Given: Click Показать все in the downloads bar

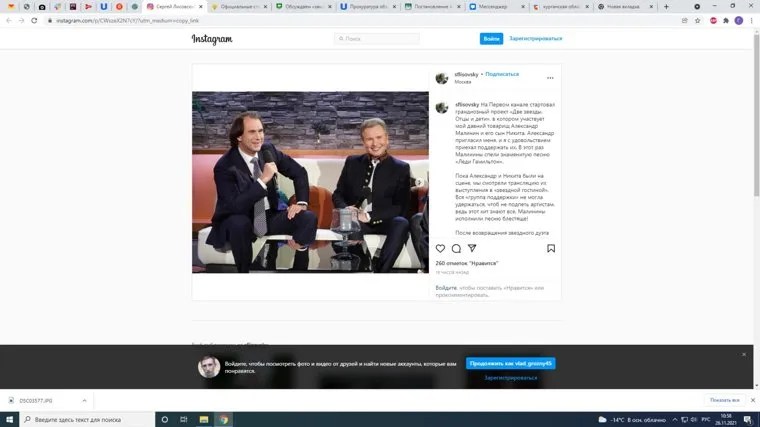Looking at the screenshot, I should pyautogui.click(x=724, y=400).
